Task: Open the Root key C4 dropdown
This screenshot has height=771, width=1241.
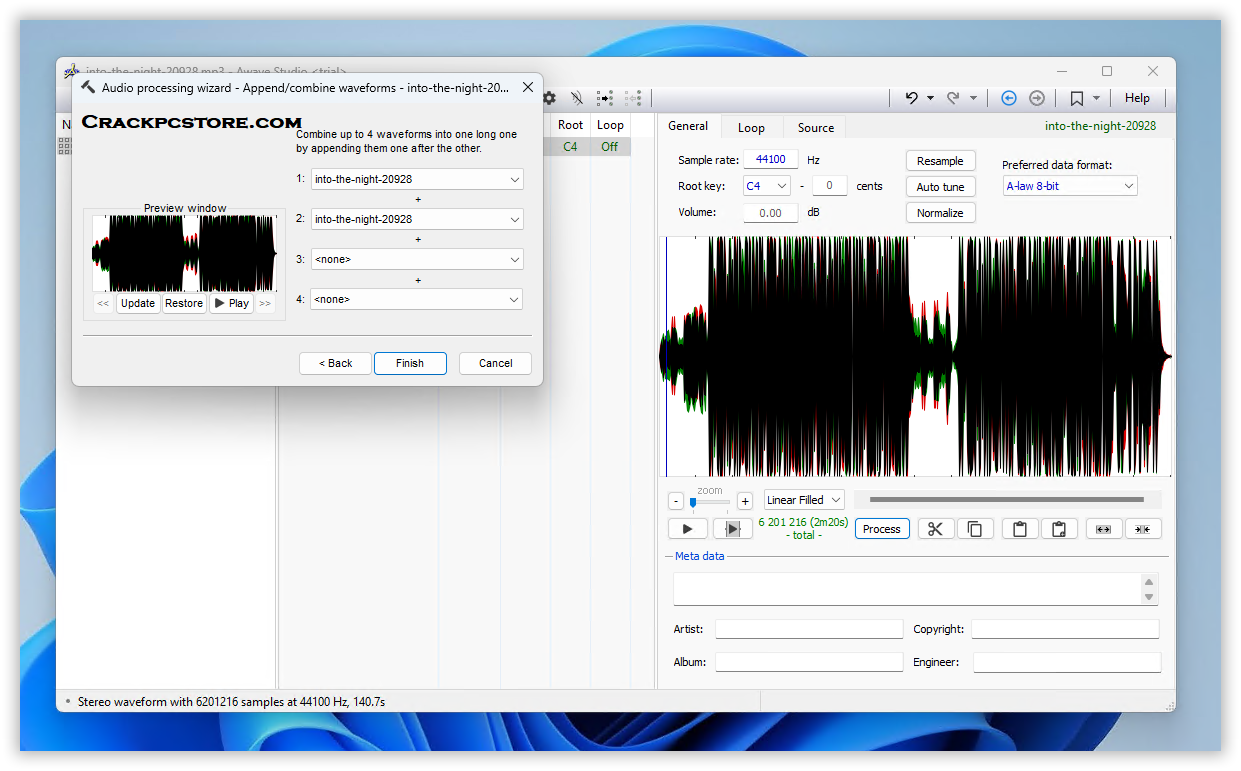Action: pyautogui.click(x=766, y=186)
